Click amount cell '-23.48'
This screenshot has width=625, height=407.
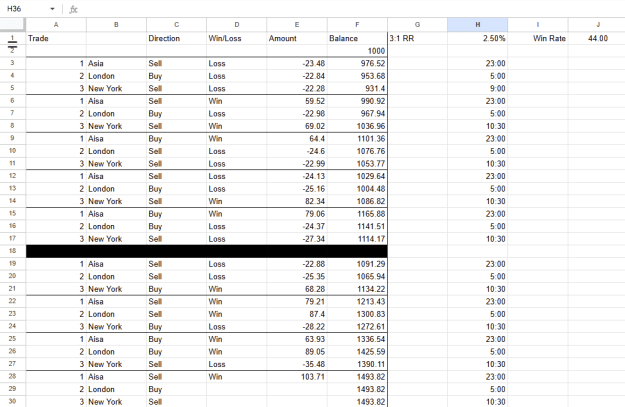point(297,63)
